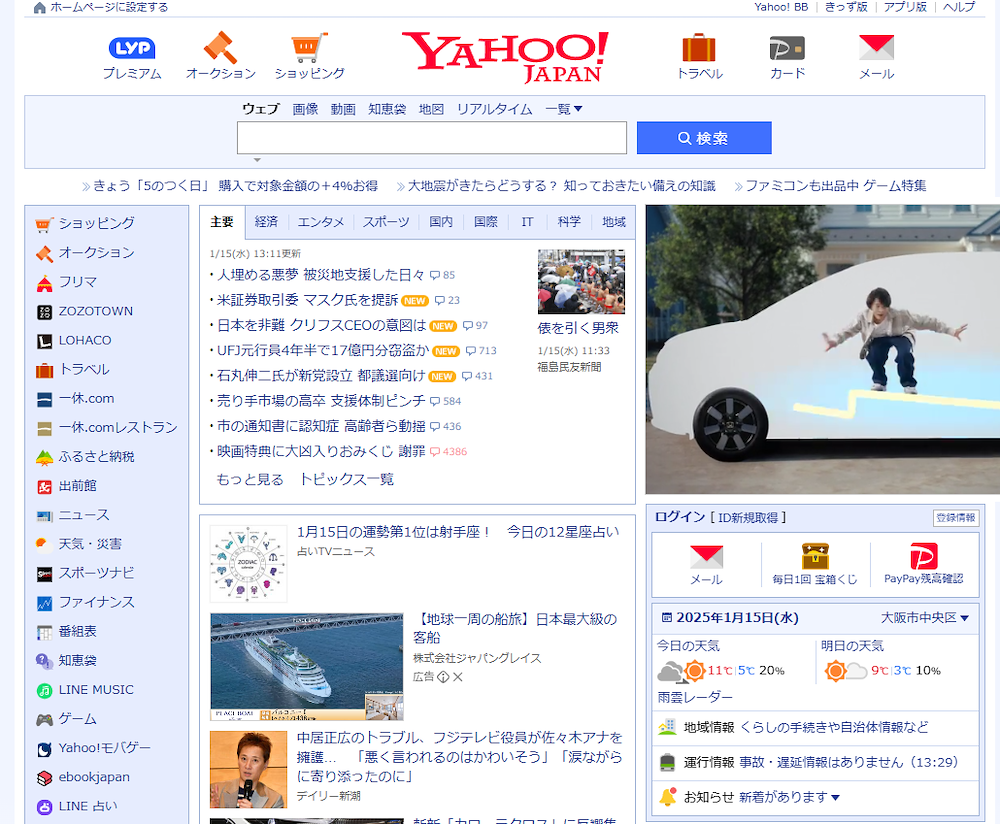Switch to the 国際 news tab
1000x824 pixels.
485,222
